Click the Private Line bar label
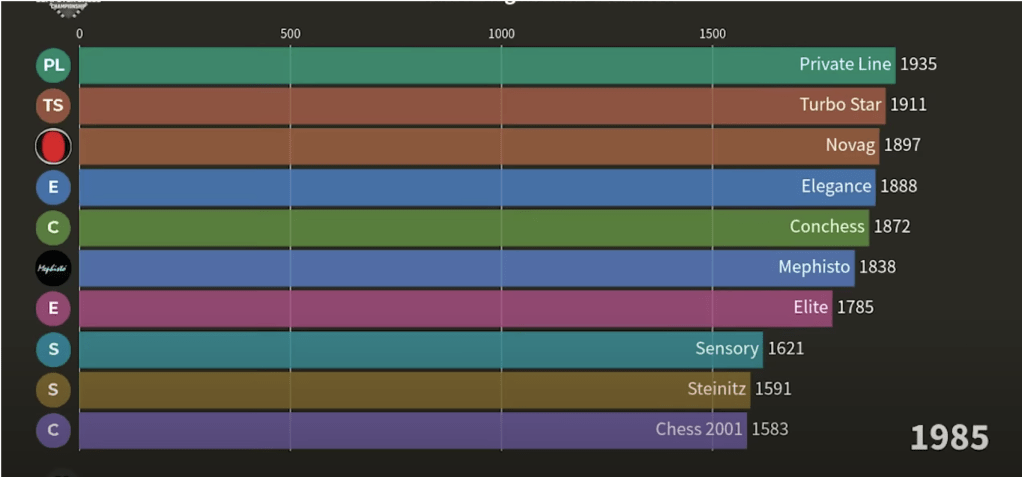 844,64
